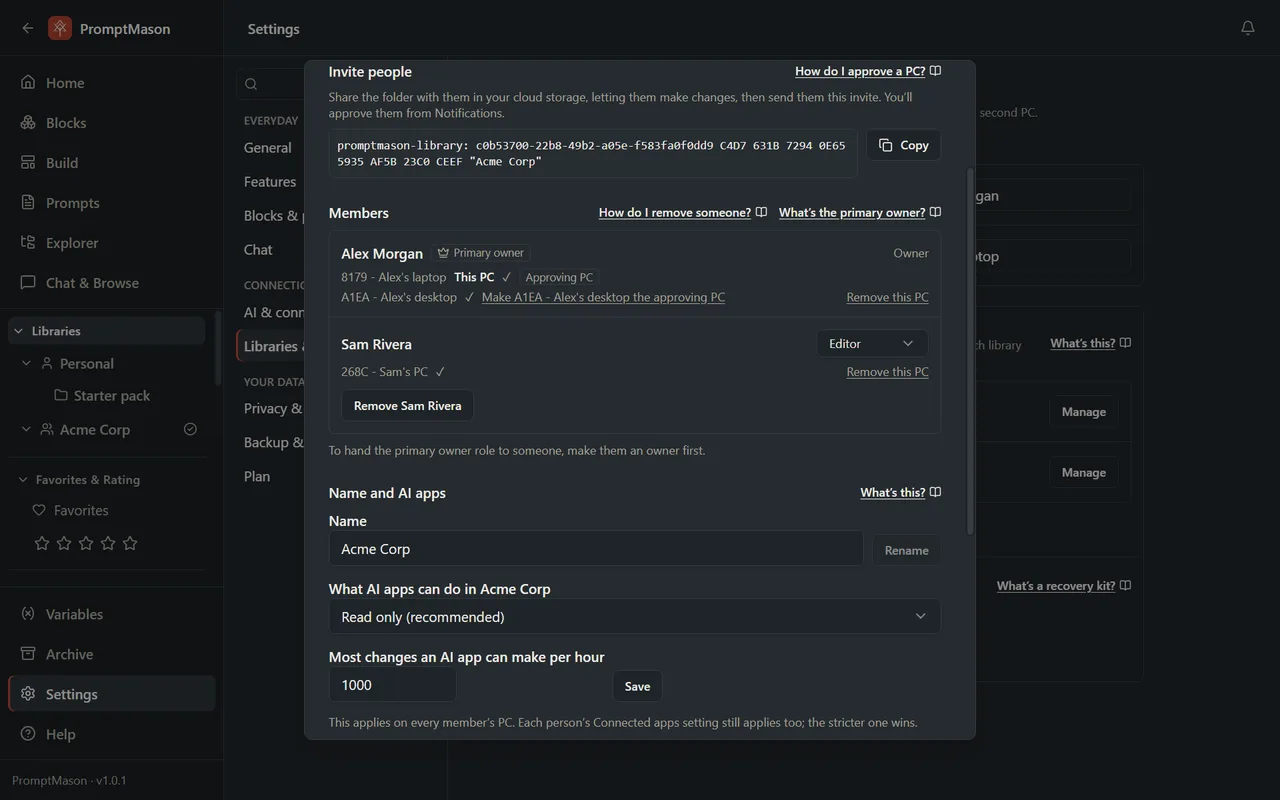Remove Sam's PC via link
This screenshot has width=1280, height=800.
pyautogui.click(x=887, y=372)
